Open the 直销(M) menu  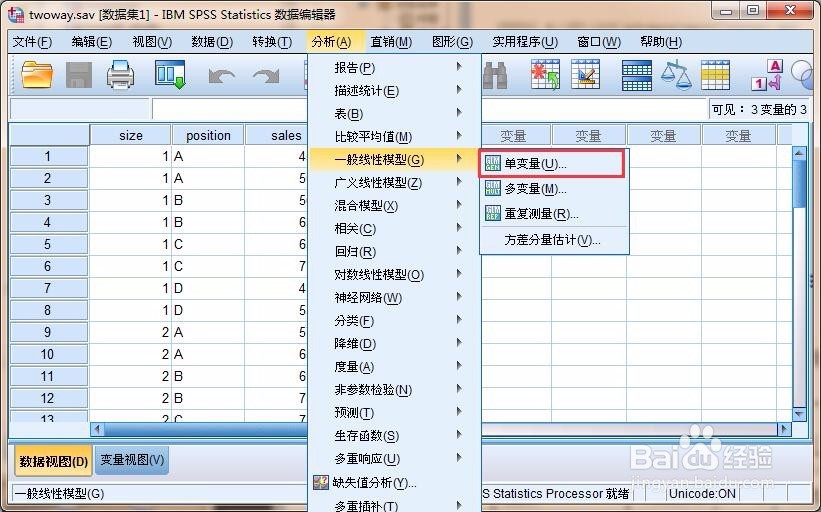[x=391, y=42]
